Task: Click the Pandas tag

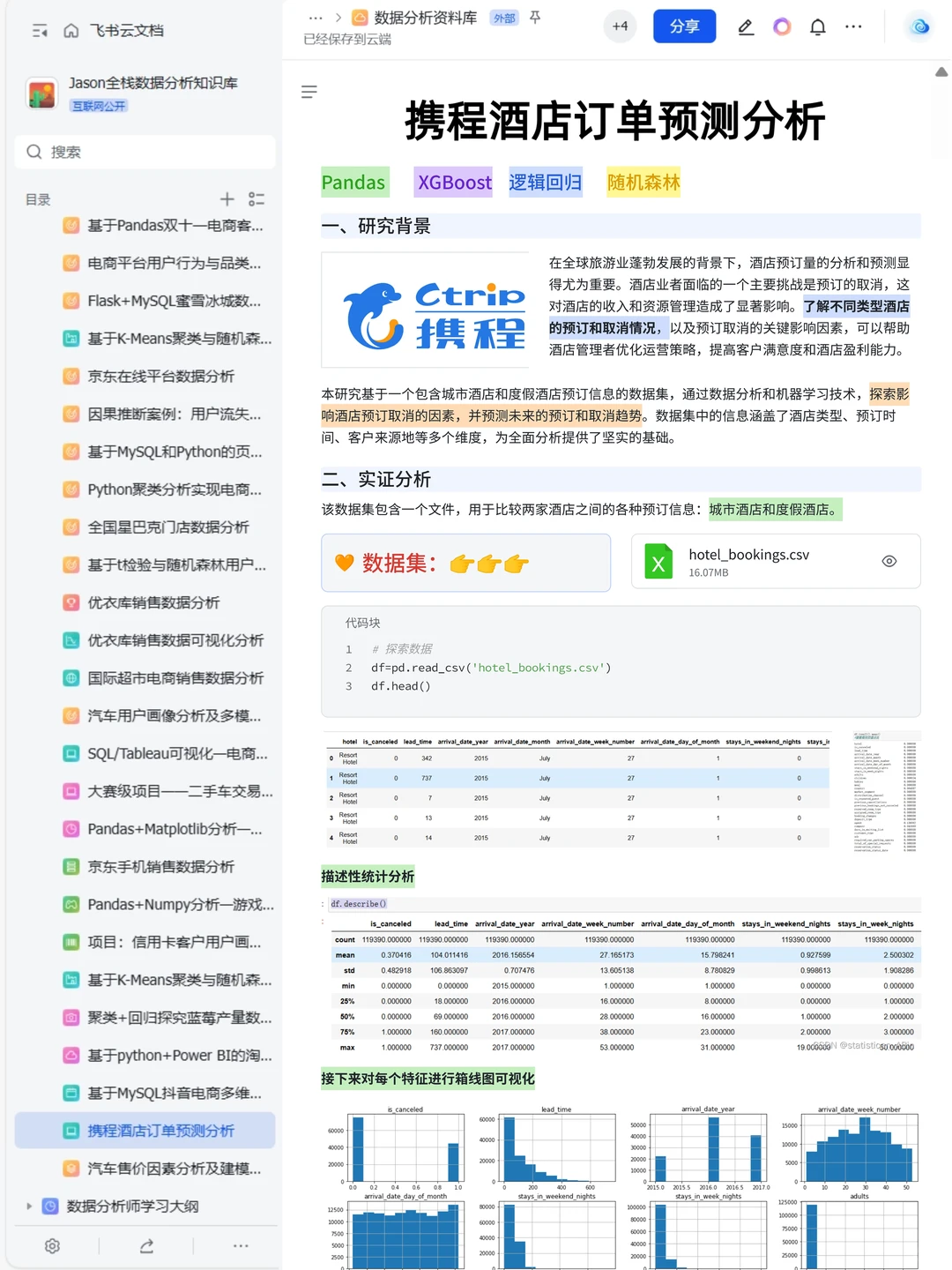Action: [x=353, y=183]
